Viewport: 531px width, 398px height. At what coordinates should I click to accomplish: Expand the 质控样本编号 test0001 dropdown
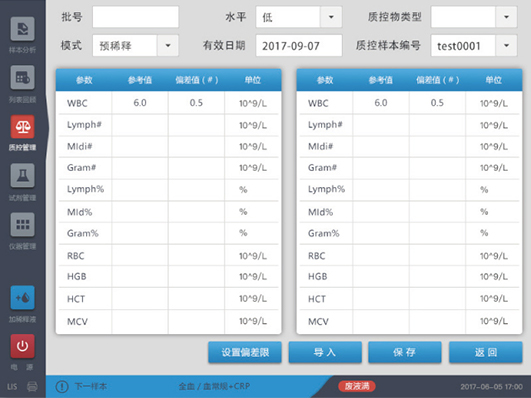(506, 45)
